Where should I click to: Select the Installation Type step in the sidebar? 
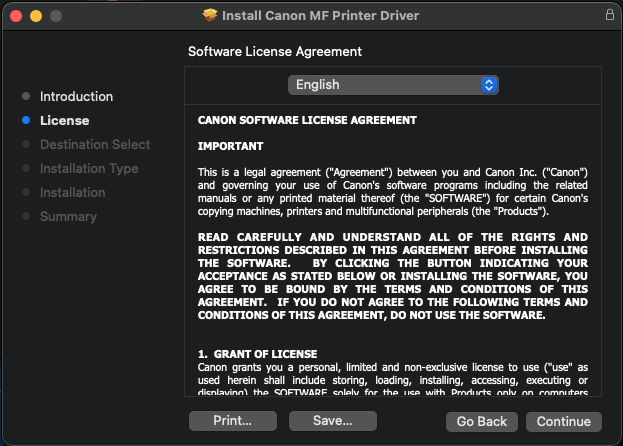click(89, 169)
